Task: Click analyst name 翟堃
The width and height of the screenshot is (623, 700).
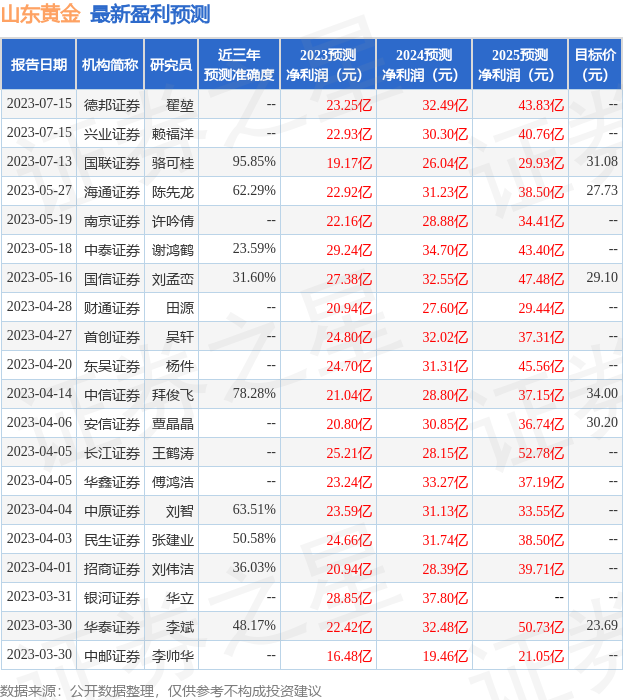Action: pos(180,105)
